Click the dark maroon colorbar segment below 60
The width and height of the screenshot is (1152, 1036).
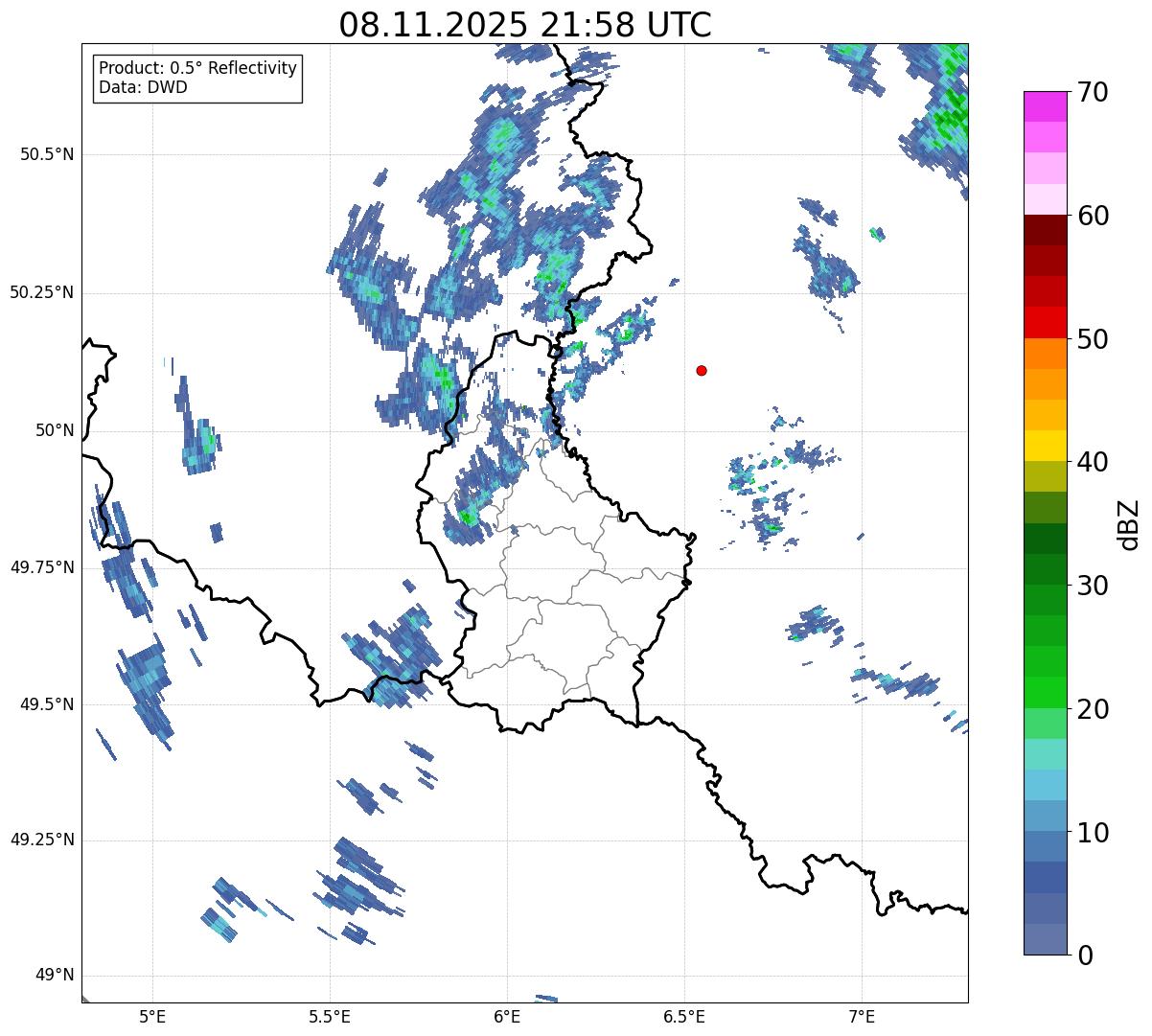pyautogui.click(x=1045, y=230)
